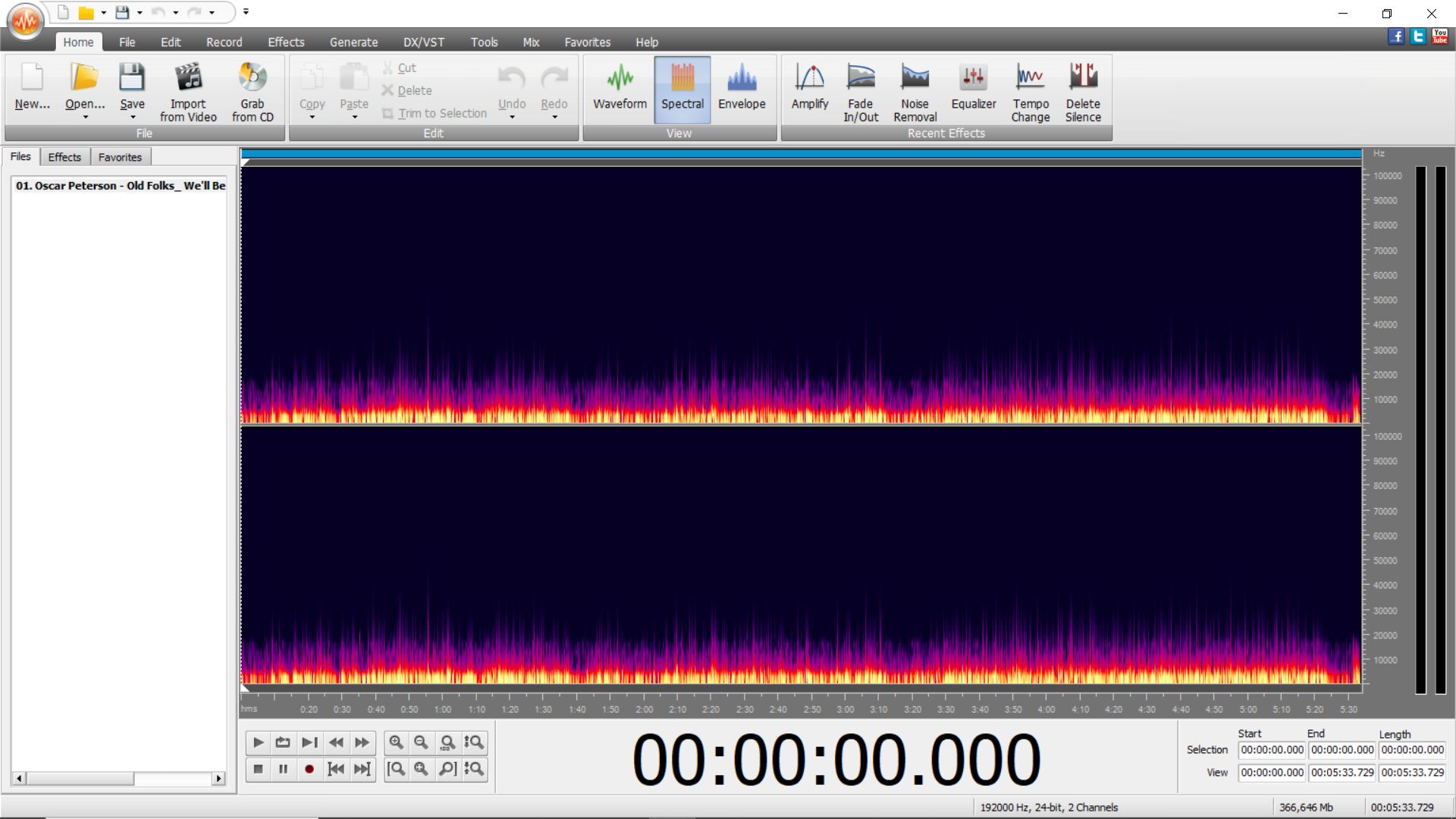Image resolution: width=1456 pixels, height=819 pixels.
Task: Expand the Save button dropdown arrow
Action: click(132, 118)
